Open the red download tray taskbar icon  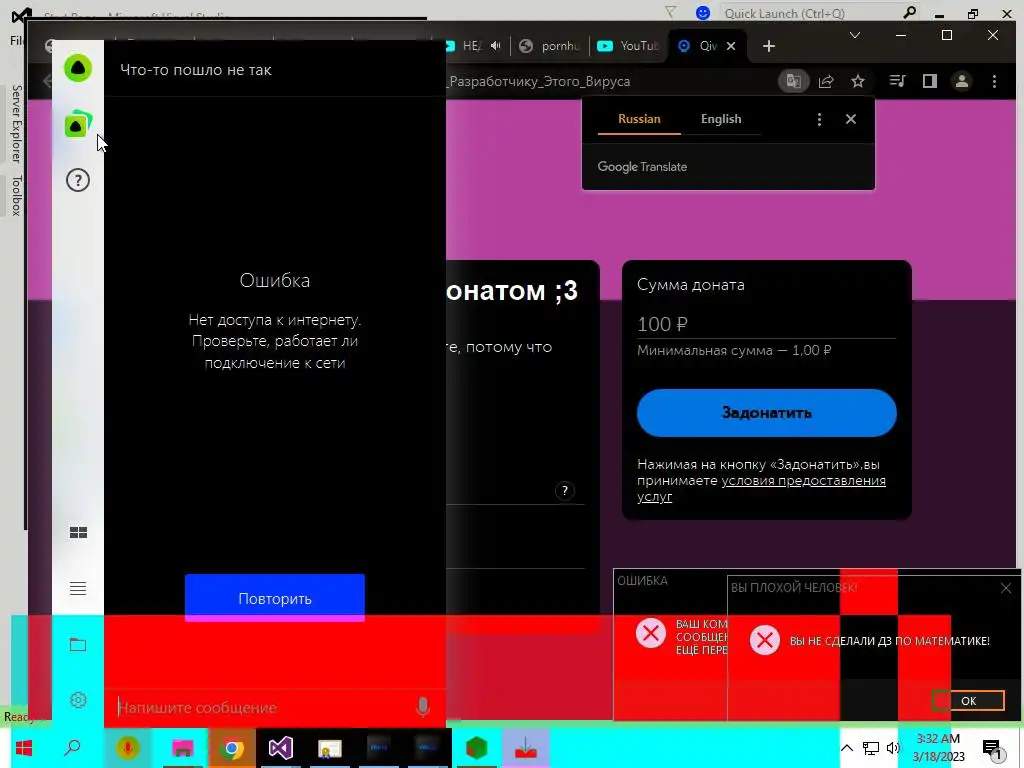pos(526,748)
